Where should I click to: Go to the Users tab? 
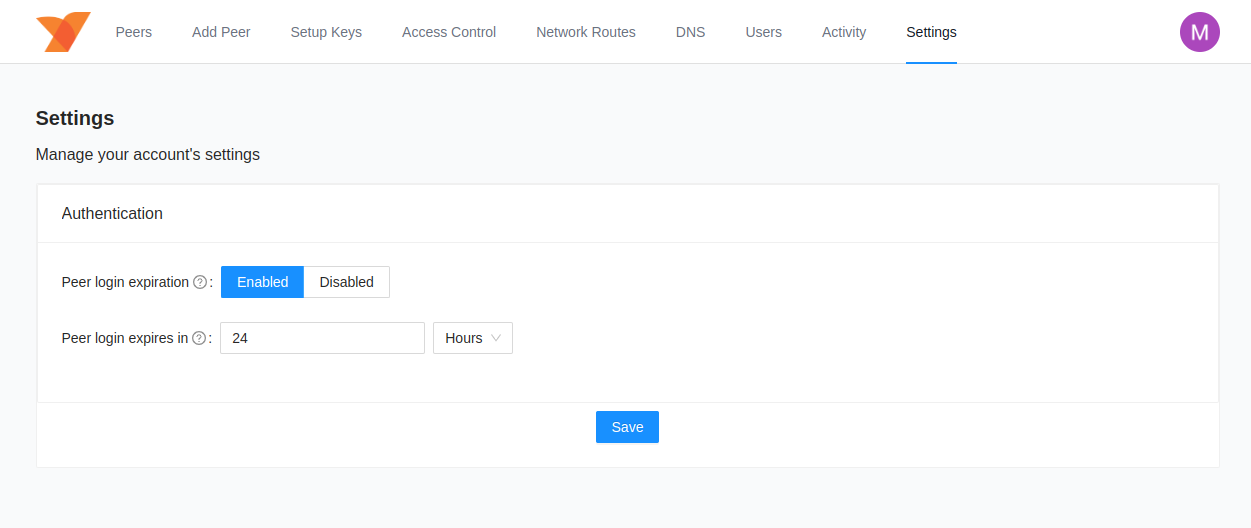click(764, 32)
